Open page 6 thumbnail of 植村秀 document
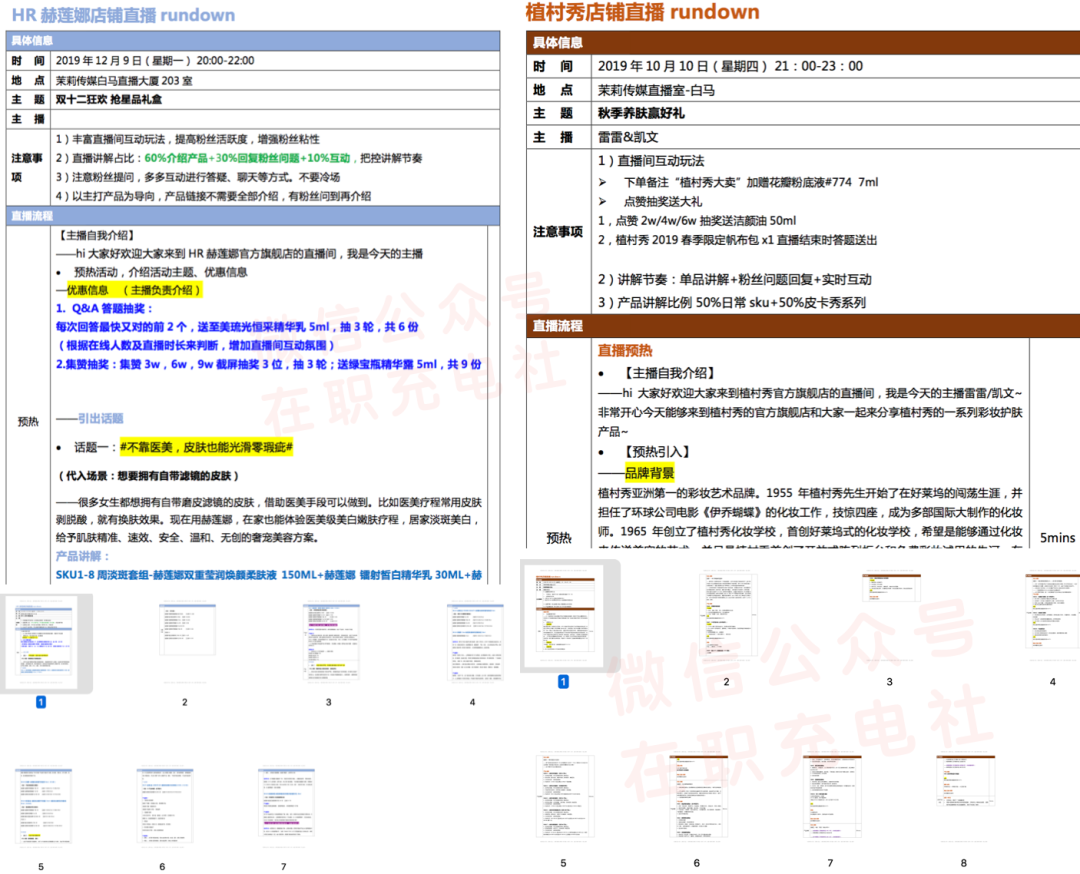This screenshot has height=874, width=1080. pos(699,795)
